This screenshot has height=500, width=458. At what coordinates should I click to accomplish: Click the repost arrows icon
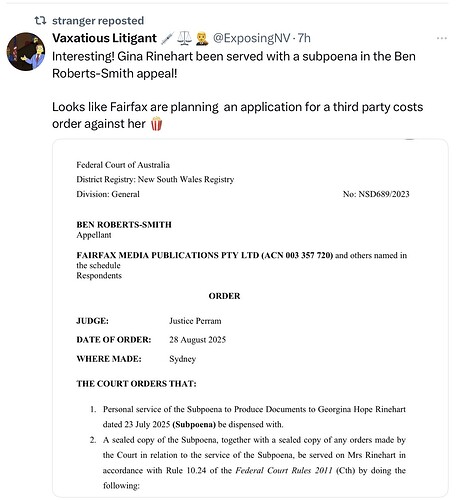point(40,21)
